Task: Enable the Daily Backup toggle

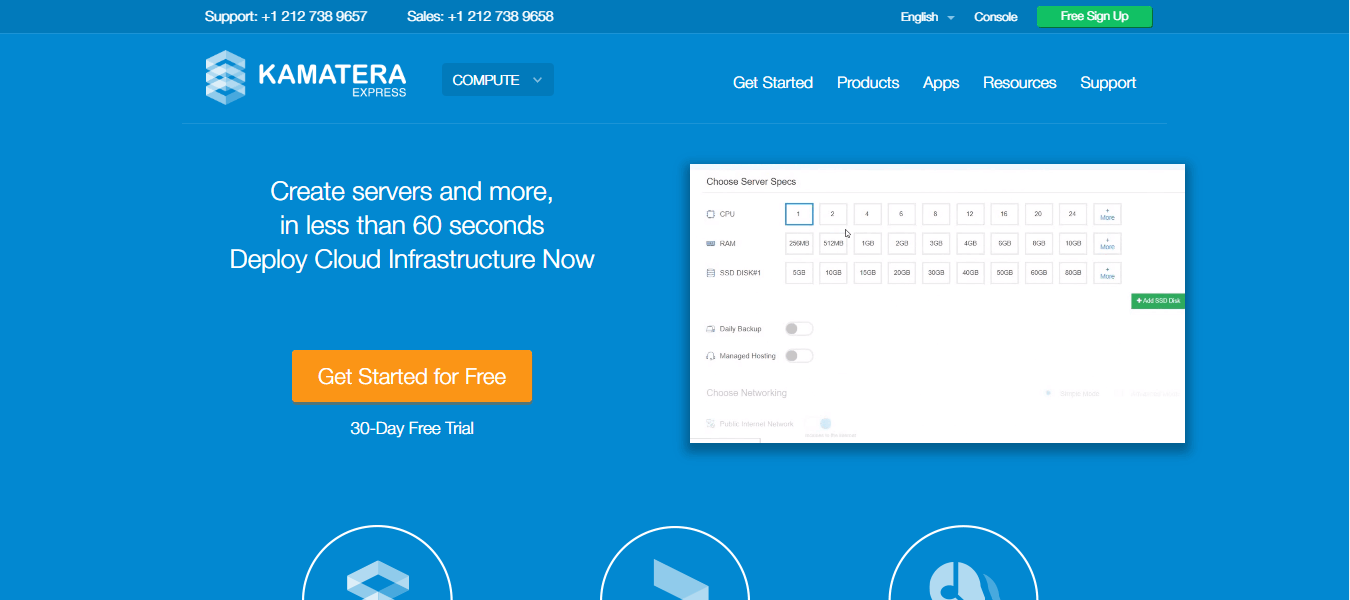Action: (x=798, y=329)
